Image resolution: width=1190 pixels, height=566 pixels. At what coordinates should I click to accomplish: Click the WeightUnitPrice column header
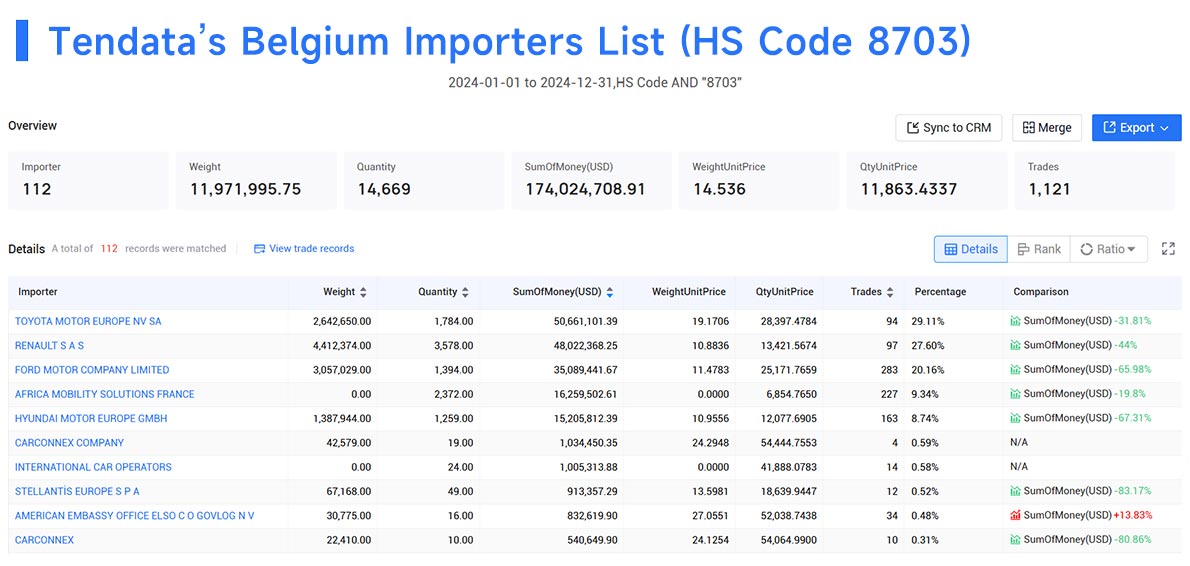click(x=688, y=292)
